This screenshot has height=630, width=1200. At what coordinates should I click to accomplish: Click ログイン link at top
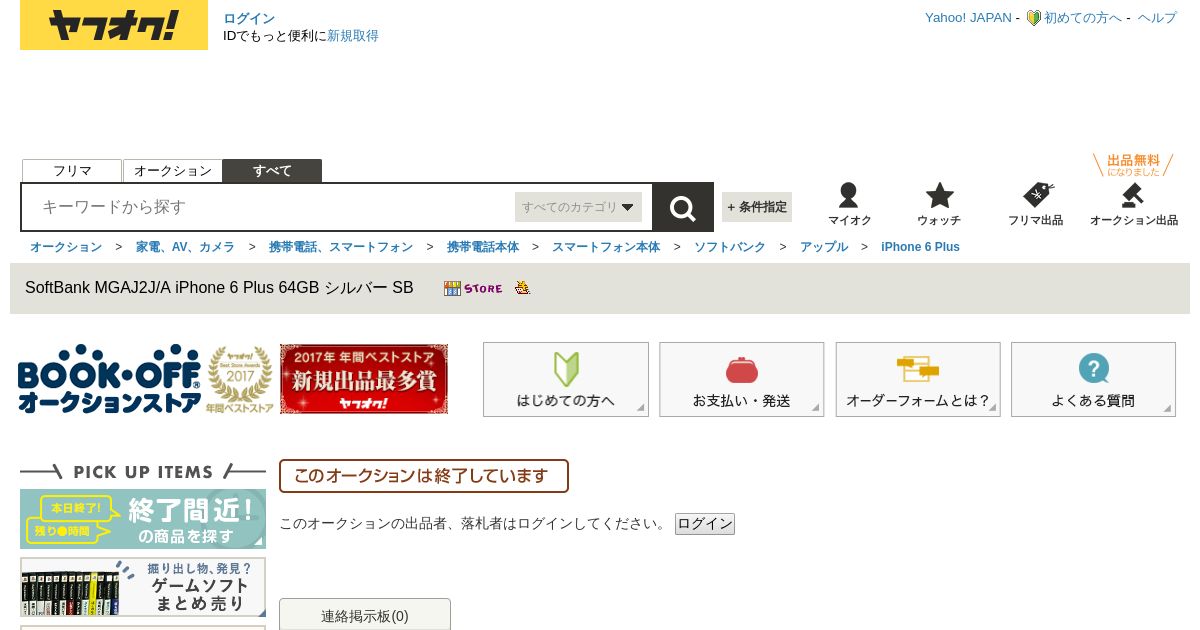[x=249, y=18]
